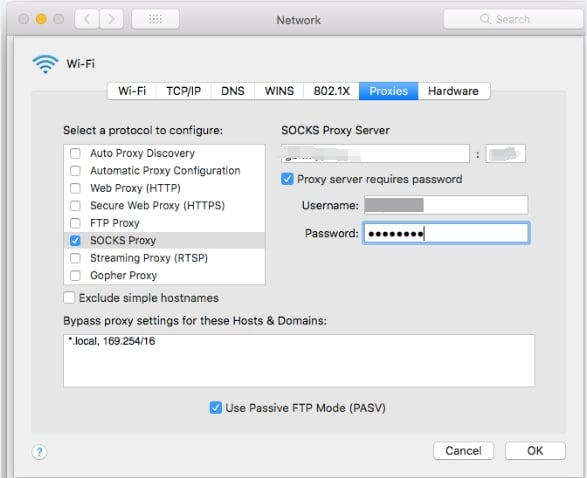Switch to the TCP/IP tab

pyautogui.click(x=183, y=91)
